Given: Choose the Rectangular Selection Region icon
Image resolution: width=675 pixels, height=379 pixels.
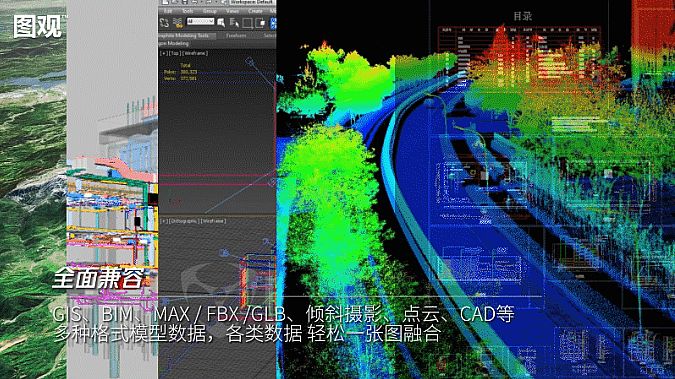Looking at the screenshot, I should click(x=248, y=23).
